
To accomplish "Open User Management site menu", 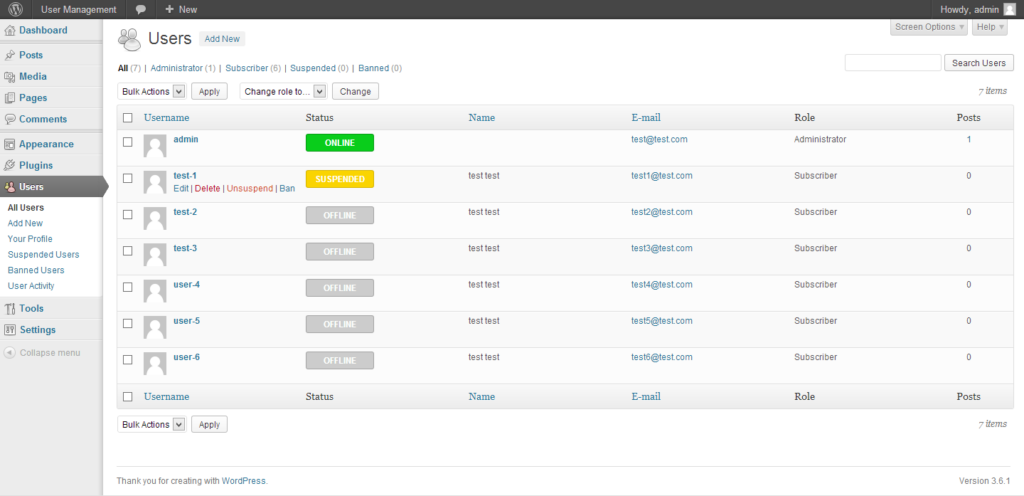I will click(x=78, y=10).
